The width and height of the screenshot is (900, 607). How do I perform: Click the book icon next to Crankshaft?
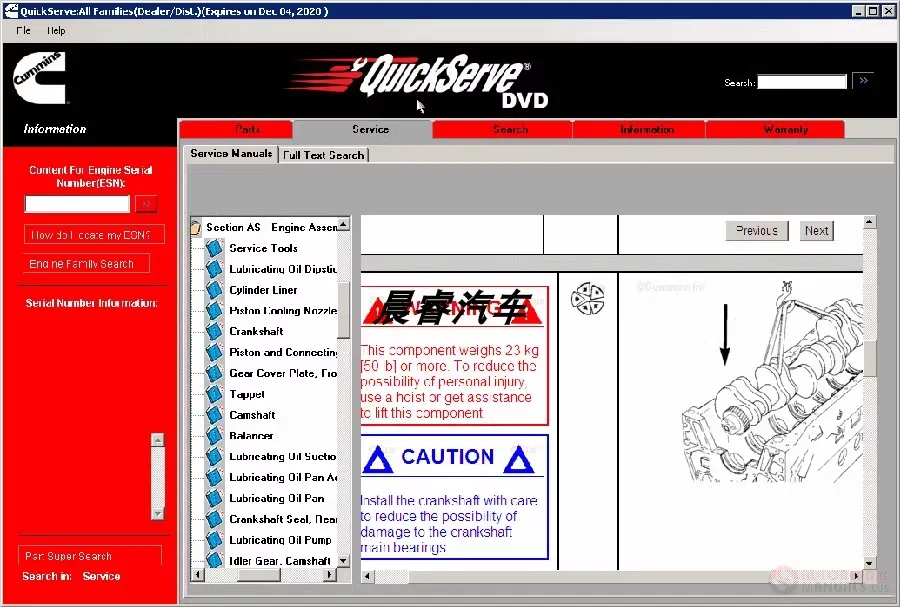[x=214, y=331]
